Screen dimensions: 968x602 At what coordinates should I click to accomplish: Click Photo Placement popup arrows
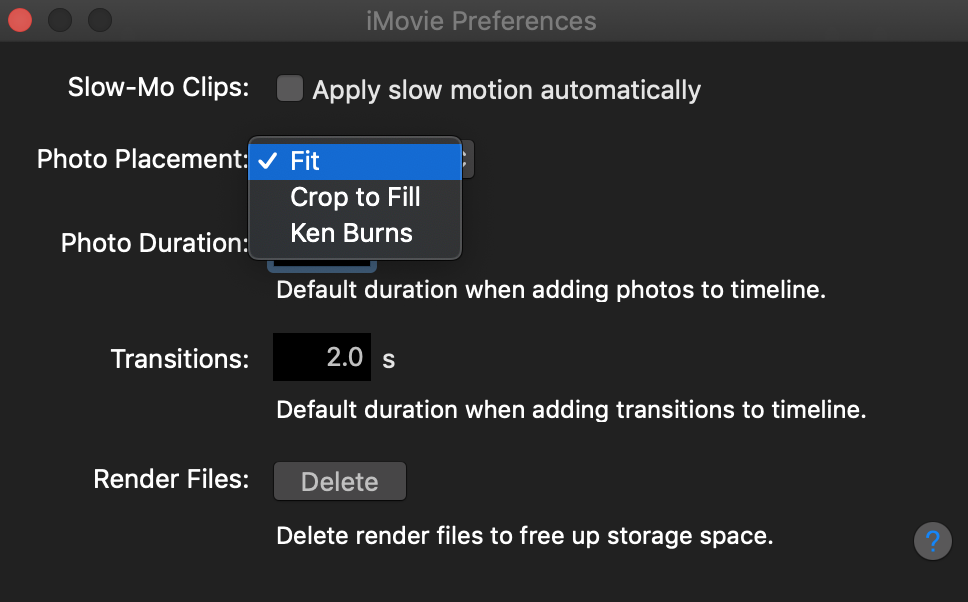pos(468,159)
